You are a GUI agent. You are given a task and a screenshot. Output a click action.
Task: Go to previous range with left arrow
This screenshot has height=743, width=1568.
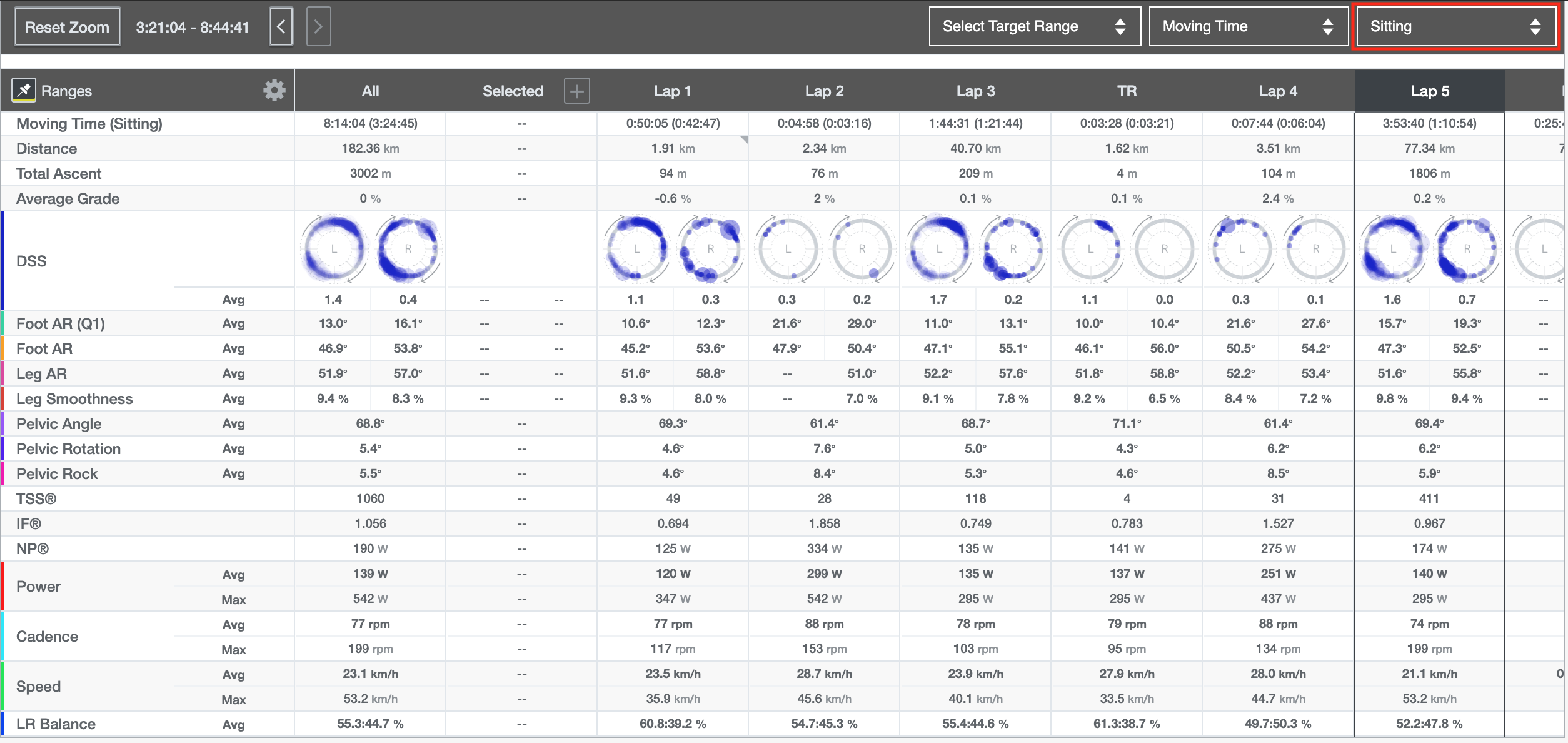coord(281,26)
